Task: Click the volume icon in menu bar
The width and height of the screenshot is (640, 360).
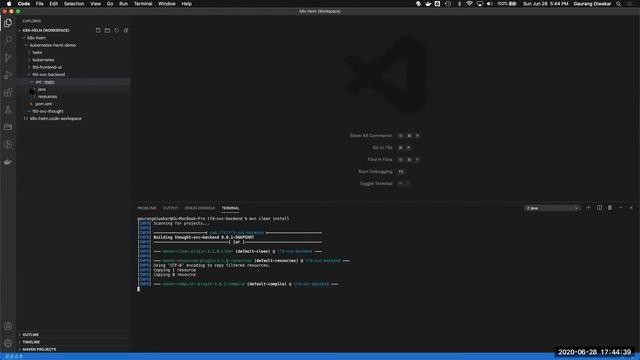Action: click(x=489, y=4)
